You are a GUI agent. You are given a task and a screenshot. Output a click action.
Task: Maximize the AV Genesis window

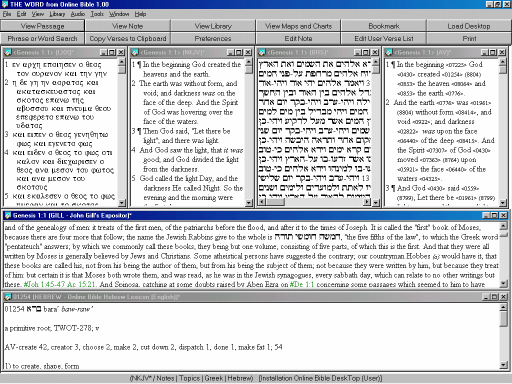[493, 52]
